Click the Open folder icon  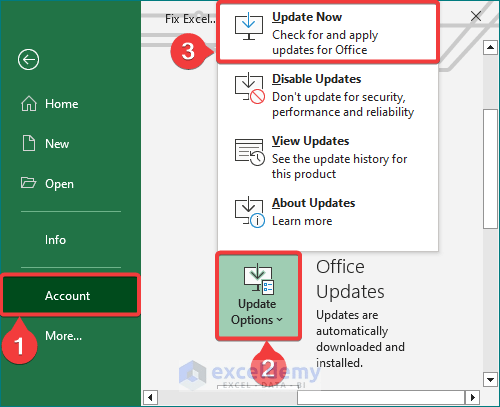click(28, 183)
